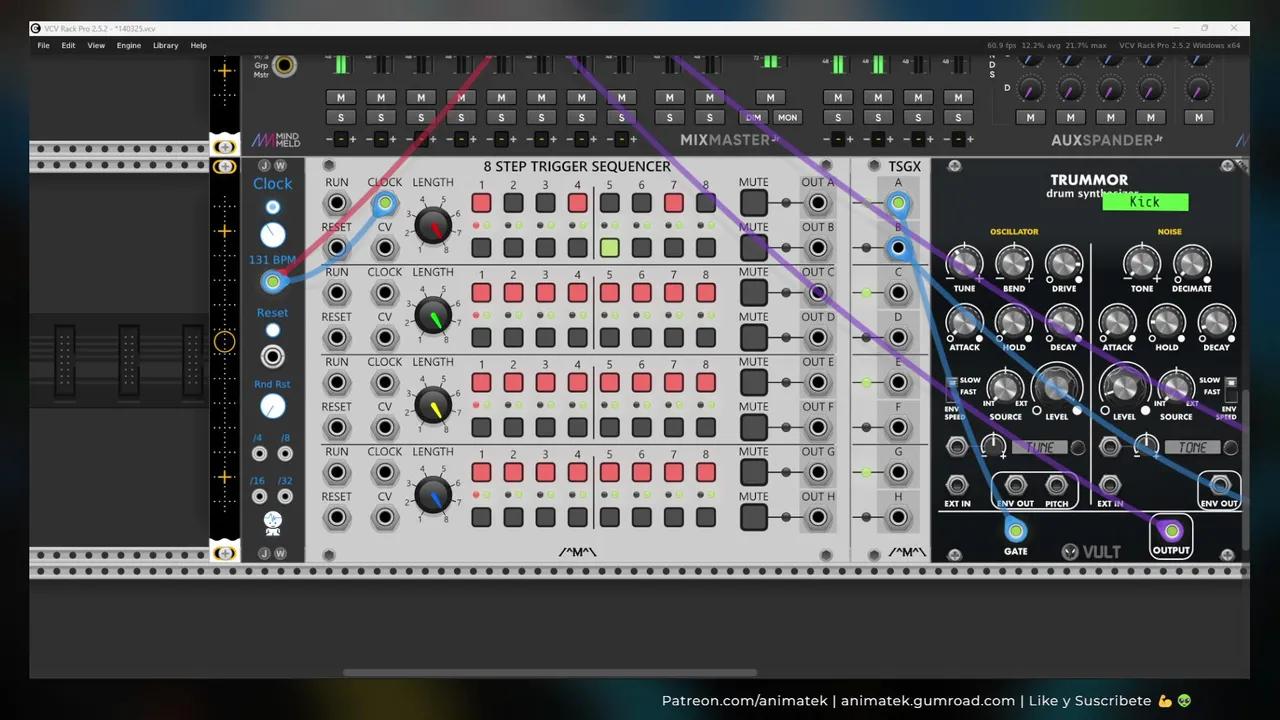This screenshot has width=1280, height=720.
Task: Click the OUT G output jack
Action: 818,472
